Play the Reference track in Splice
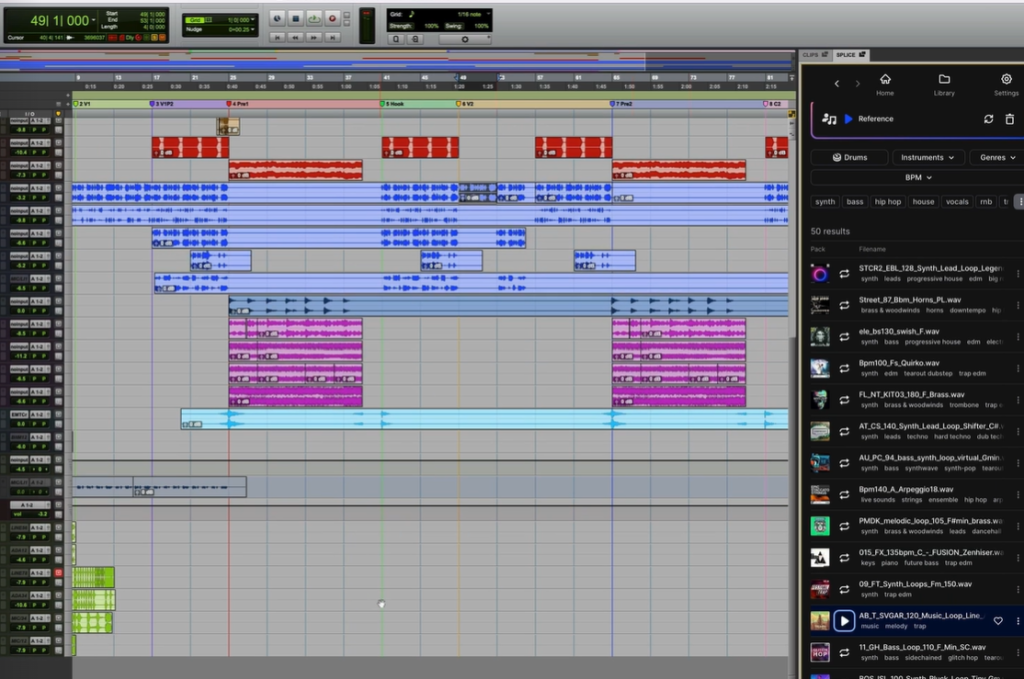Image resolution: width=1024 pixels, height=679 pixels. [848, 119]
